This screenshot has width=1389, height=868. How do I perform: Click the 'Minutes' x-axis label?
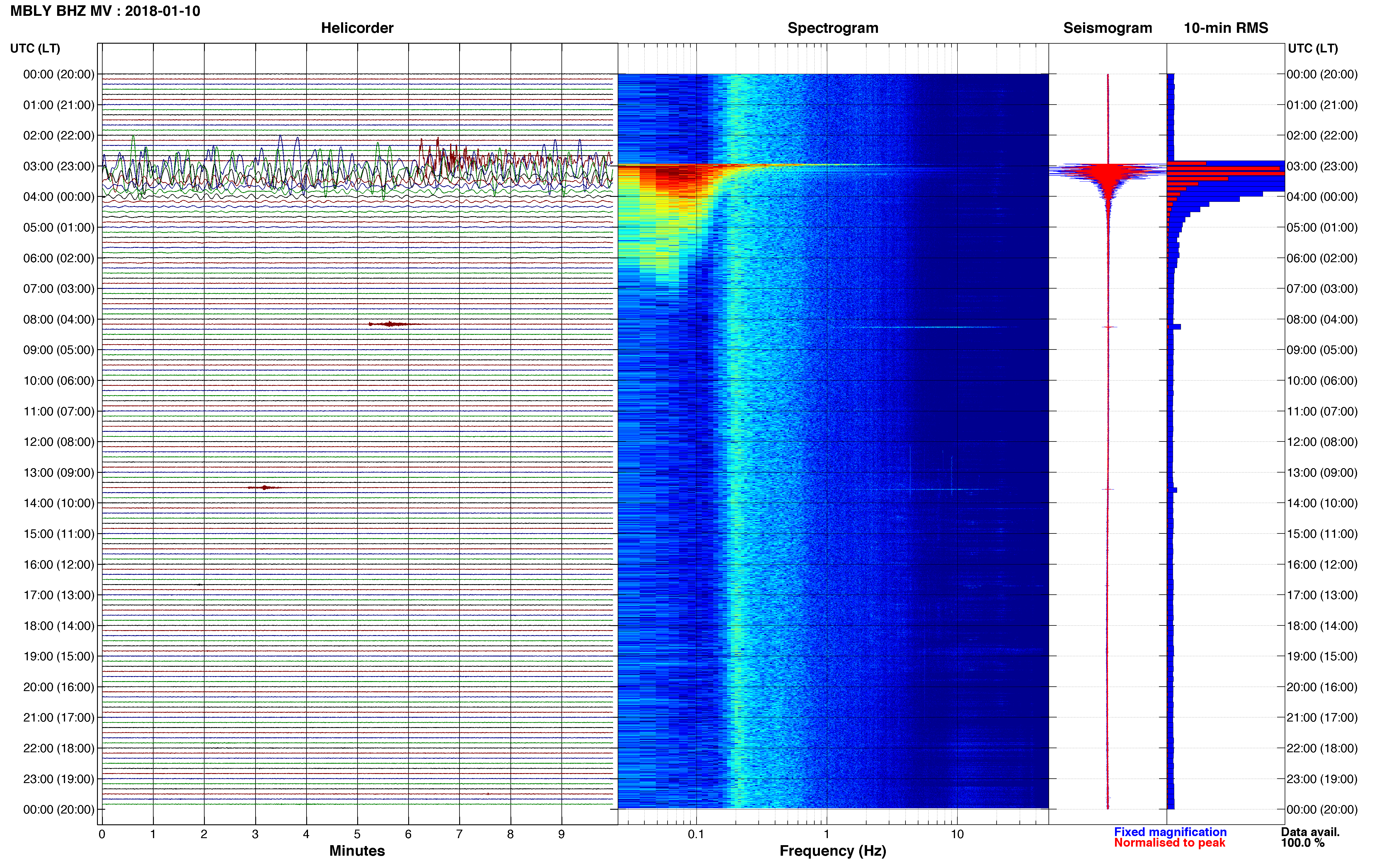357,851
